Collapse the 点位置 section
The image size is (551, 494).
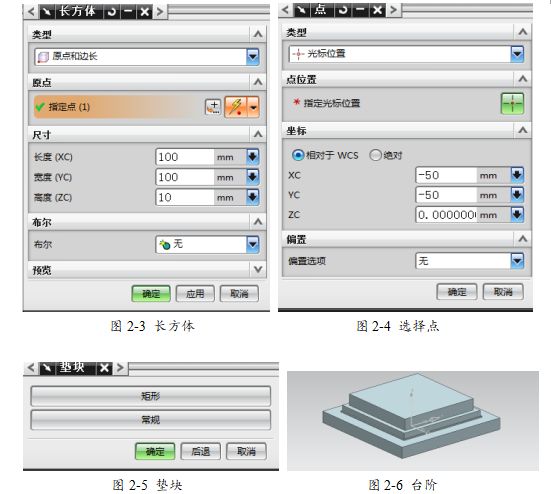pos(523,79)
